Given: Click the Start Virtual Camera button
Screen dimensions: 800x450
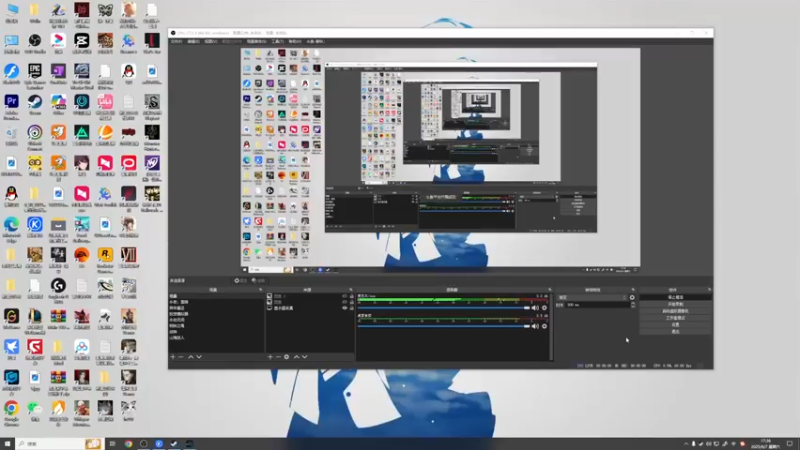Looking at the screenshot, I should pos(675,311).
